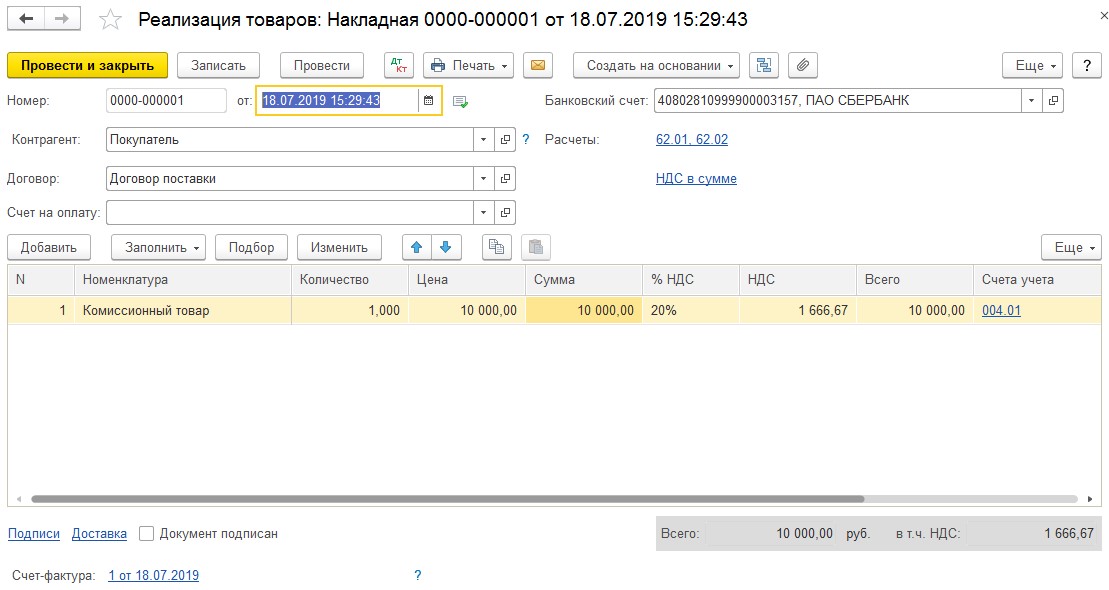This screenshot has width=1109, height=590.
Task: Click the envelope email icon
Action: click(x=537, y=65)
